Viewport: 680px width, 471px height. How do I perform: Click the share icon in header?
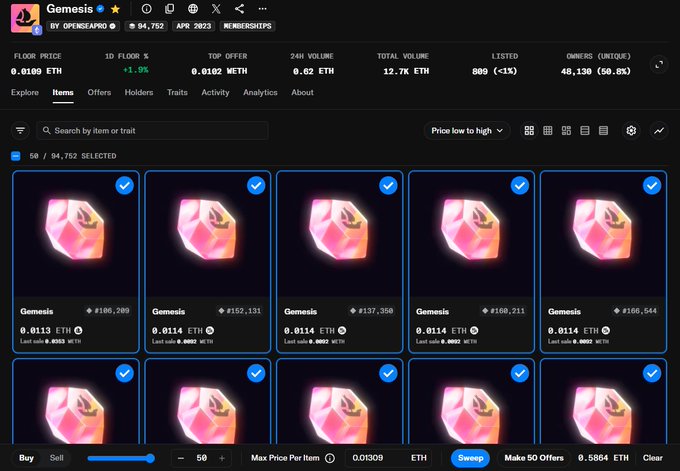pyautogui.click(x=239, y=9)
